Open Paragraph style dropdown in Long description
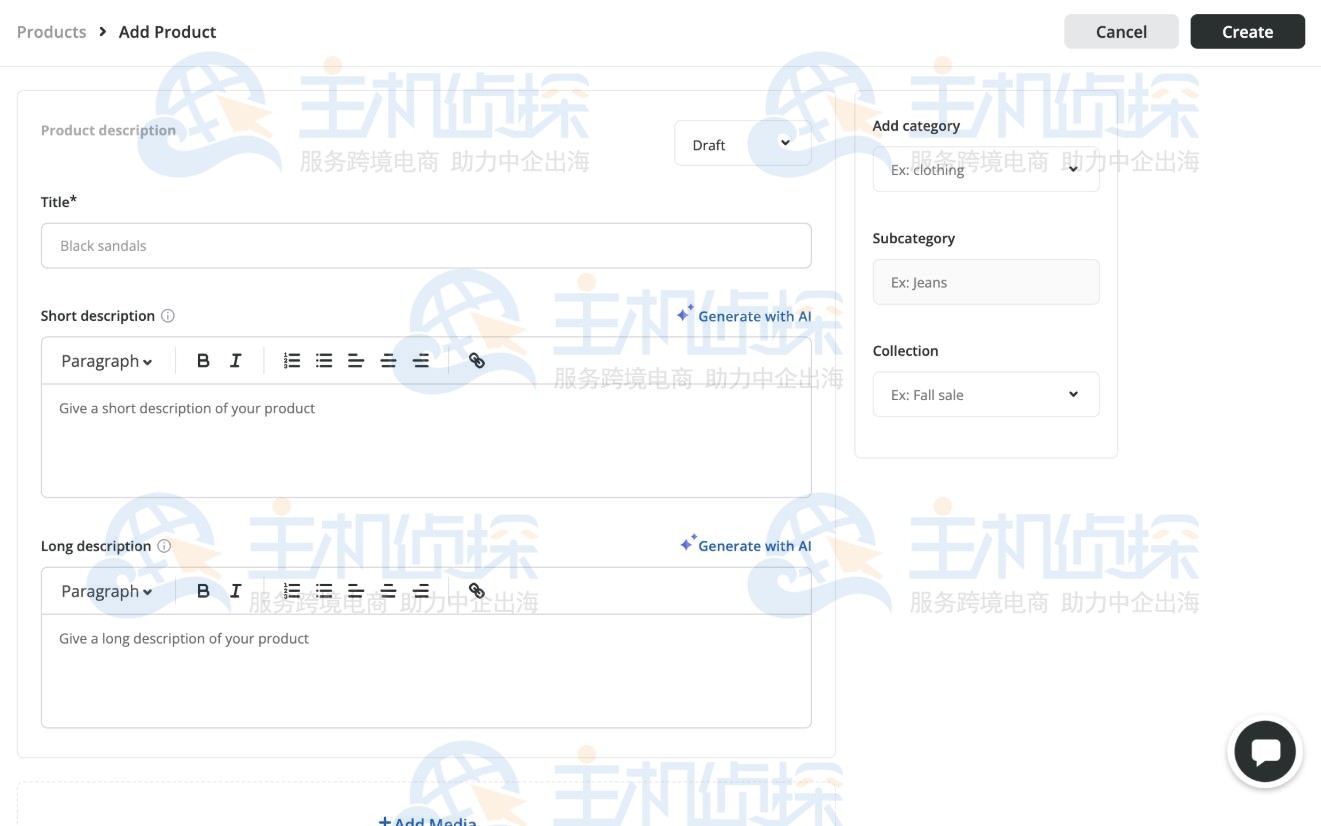The height and width of the screenshot is (826, 1321). click(107, 591)
